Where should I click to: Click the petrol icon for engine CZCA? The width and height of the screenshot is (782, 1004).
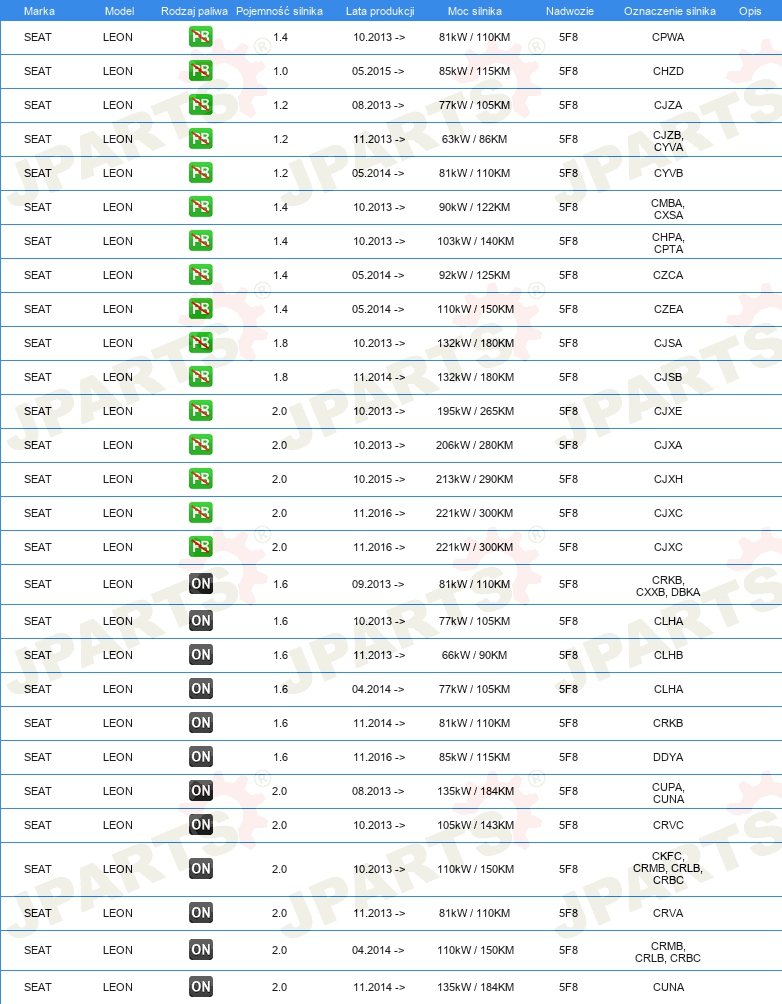tap(200, 275)
